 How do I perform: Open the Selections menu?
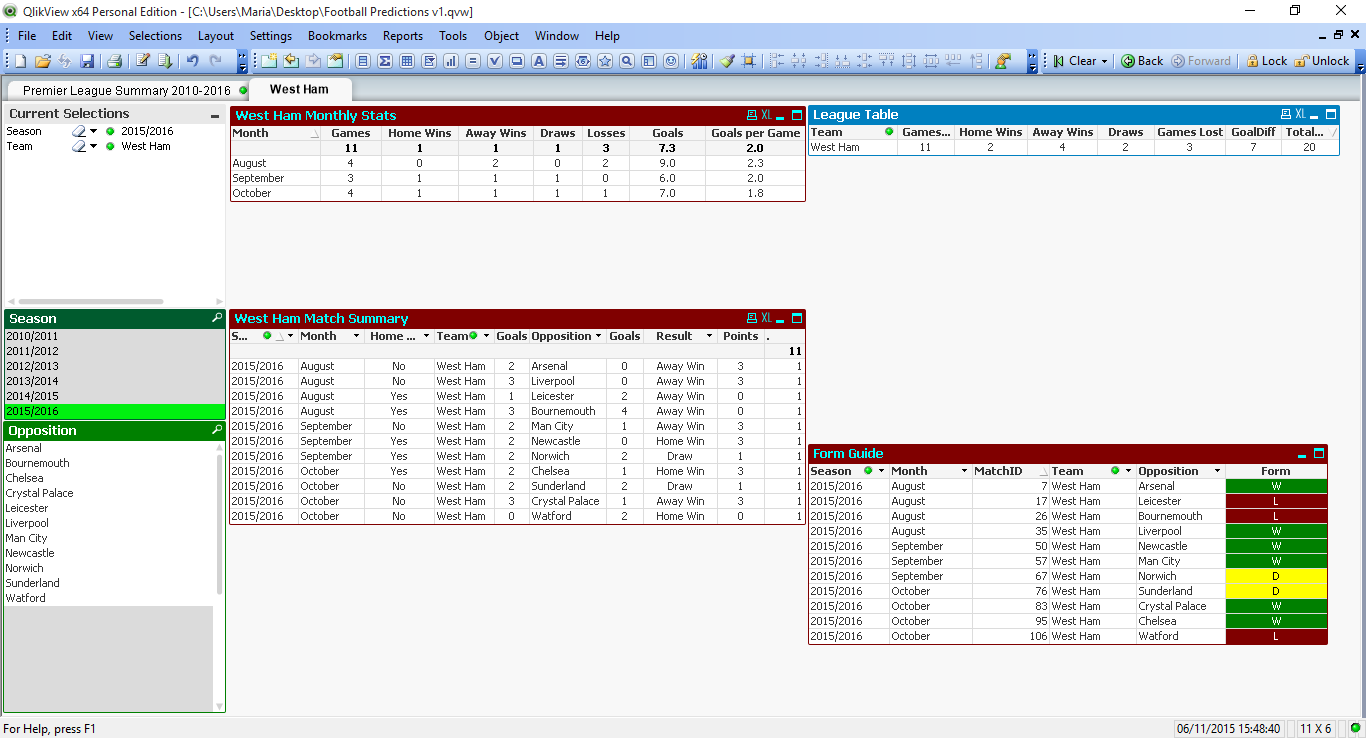(155, 36)
